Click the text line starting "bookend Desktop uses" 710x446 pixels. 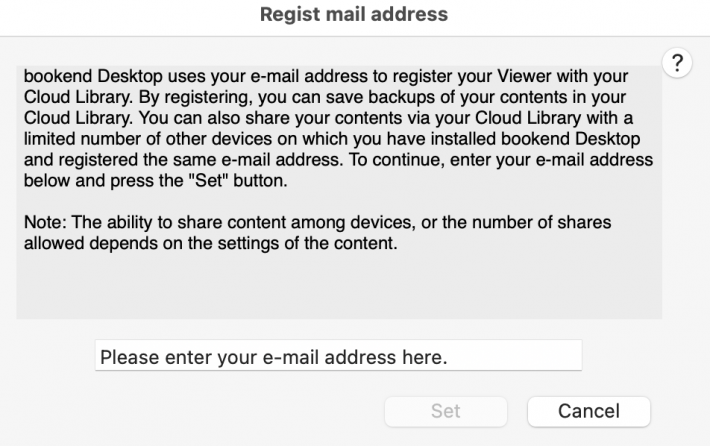click(x=326, y=76)
